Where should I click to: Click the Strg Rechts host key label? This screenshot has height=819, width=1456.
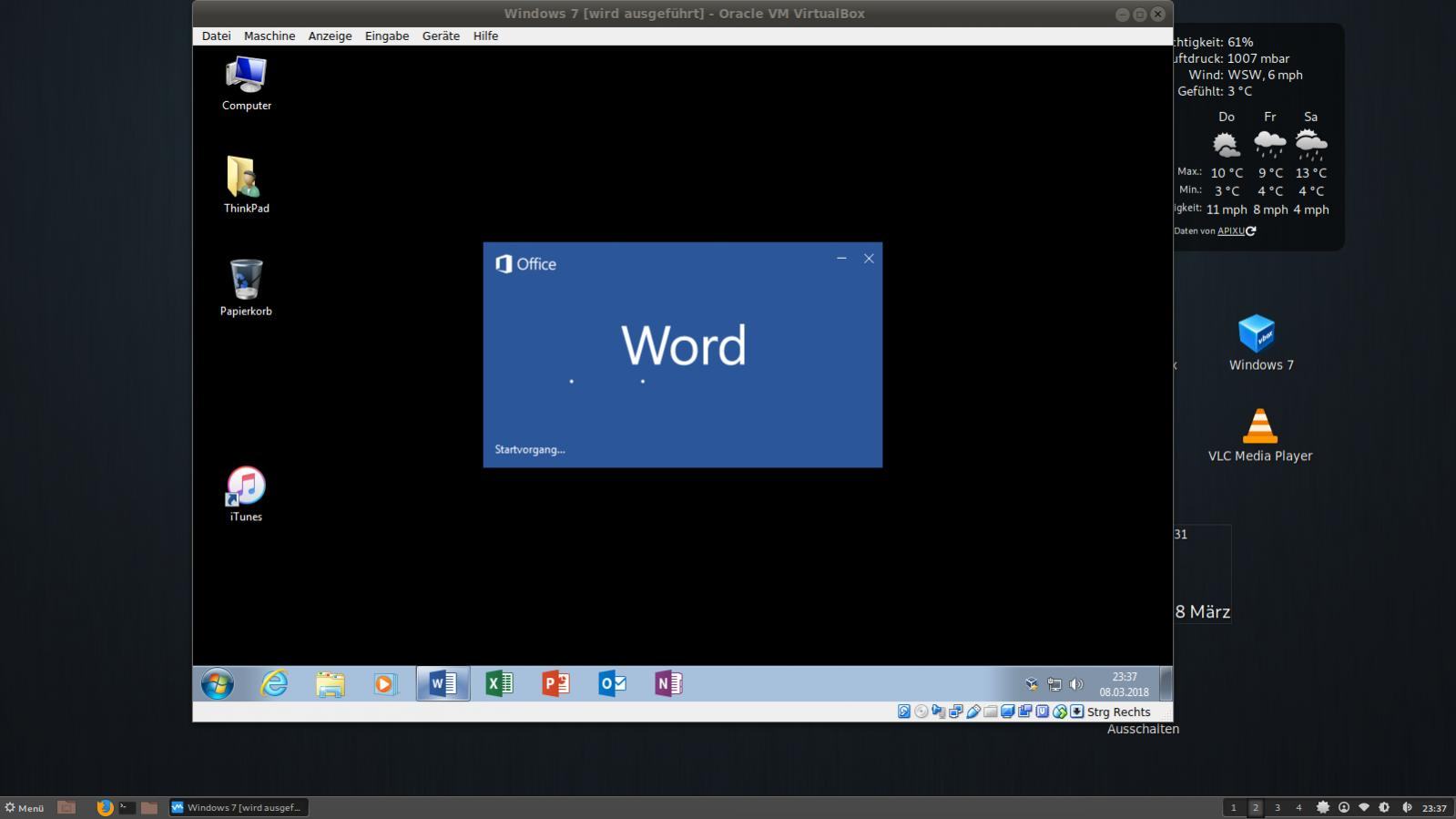point(1118,712)
